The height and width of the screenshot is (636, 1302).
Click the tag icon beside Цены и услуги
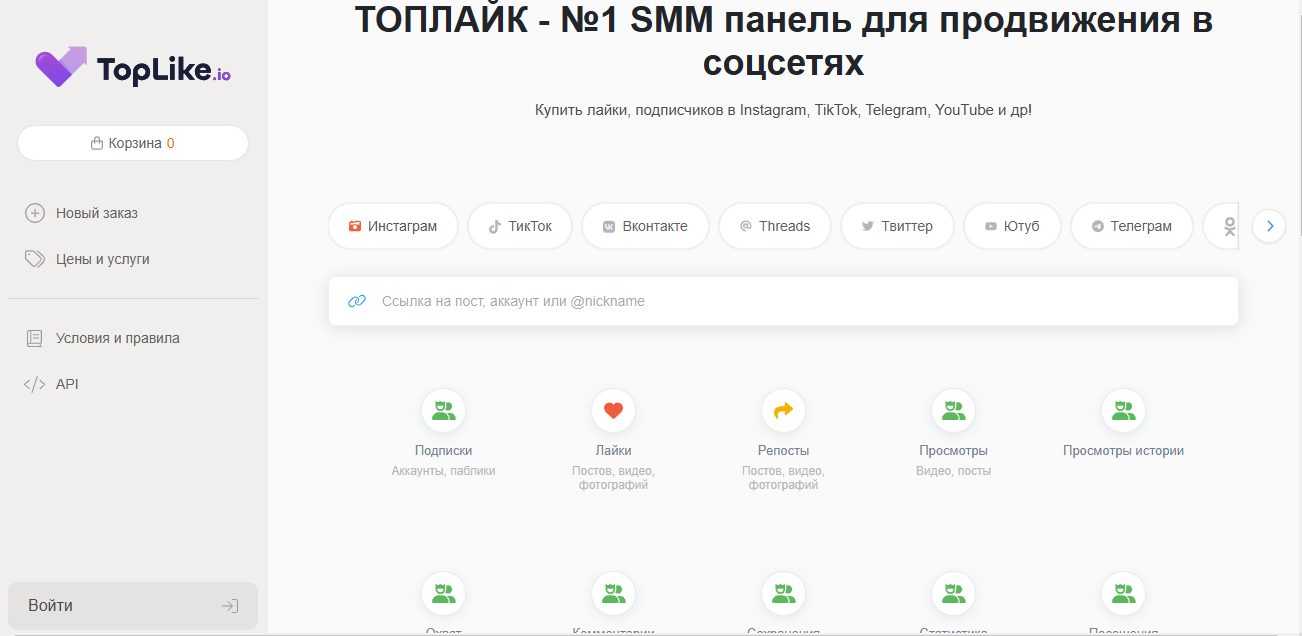[x=35, y=259]
